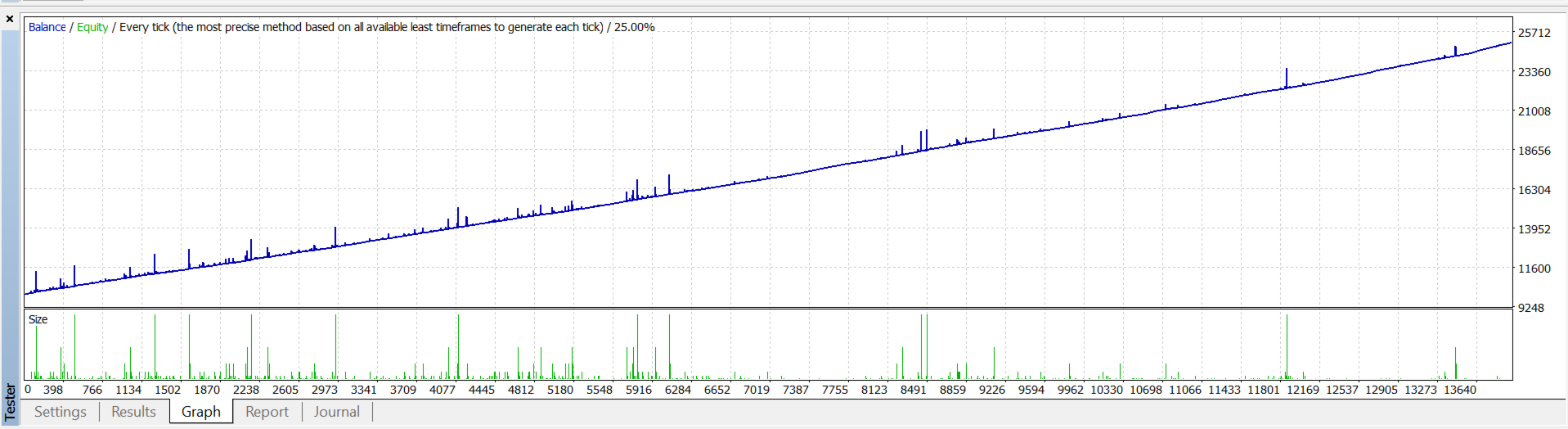
Task: Click trade number 7019 on the horizontal axis
Action: coord(757,390)
